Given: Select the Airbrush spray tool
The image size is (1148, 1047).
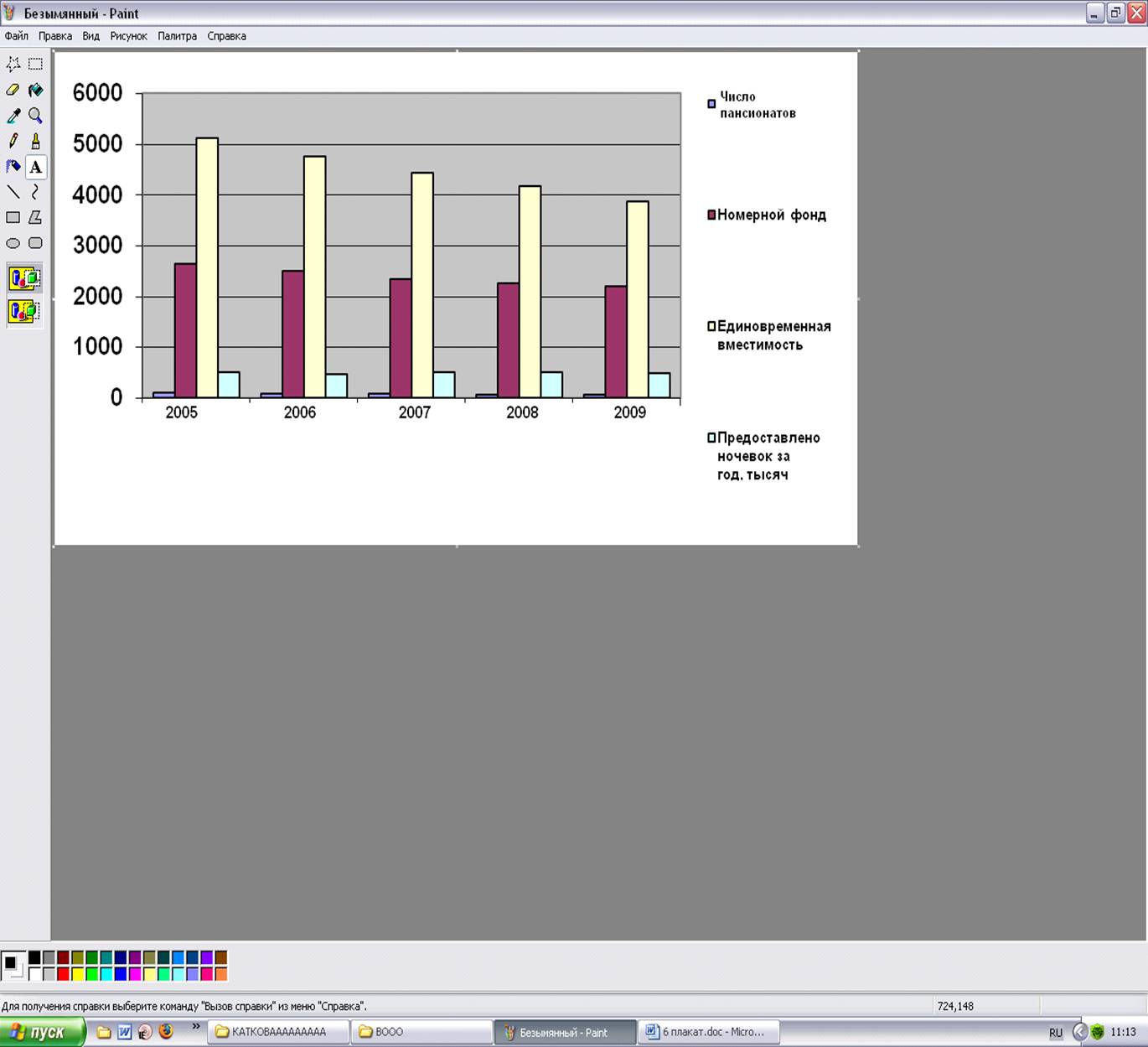Looking at the screenshot, I should tap(13, 167).
